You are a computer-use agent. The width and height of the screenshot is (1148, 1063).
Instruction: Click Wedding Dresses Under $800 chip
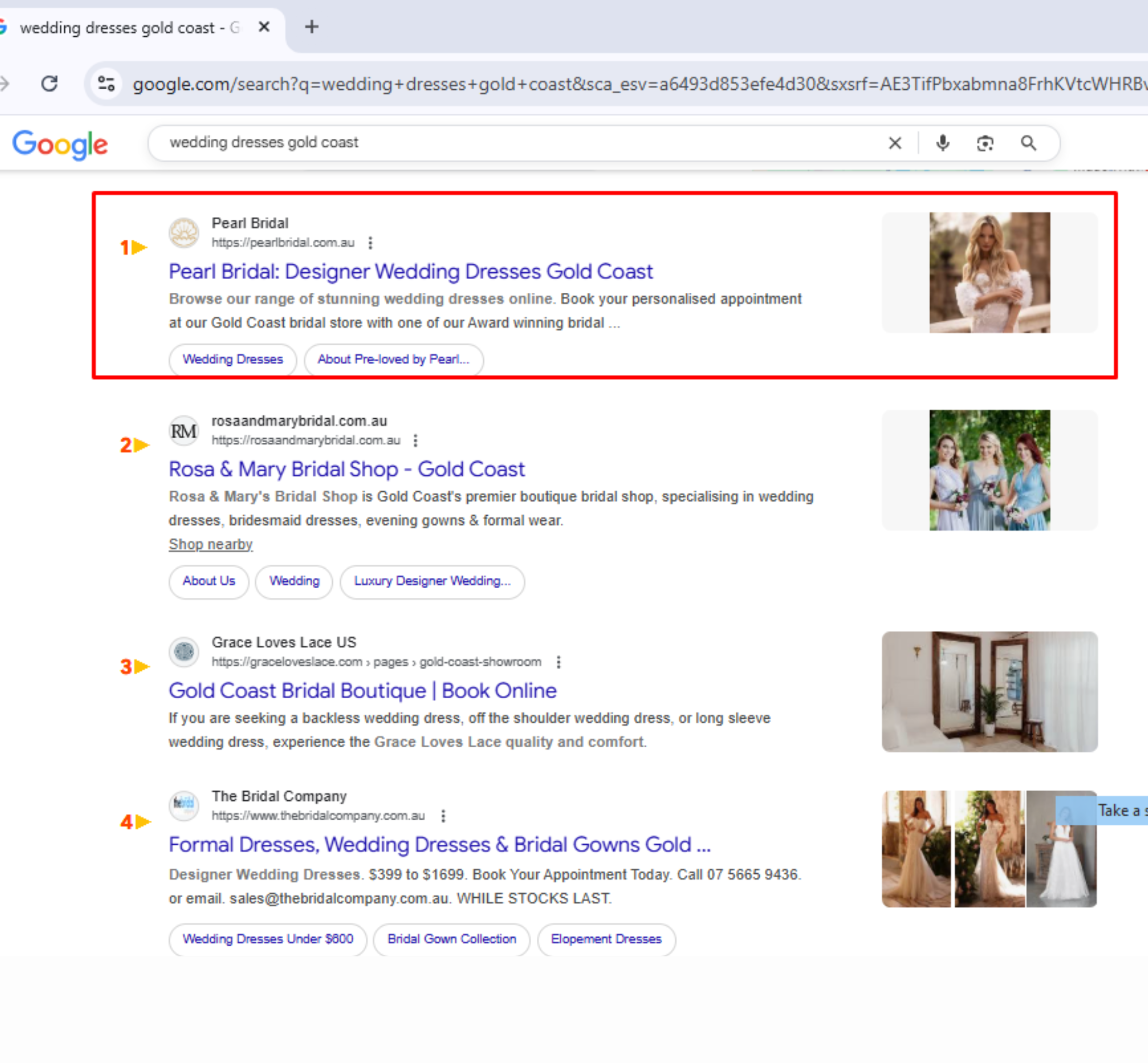[x=267, y=939]
